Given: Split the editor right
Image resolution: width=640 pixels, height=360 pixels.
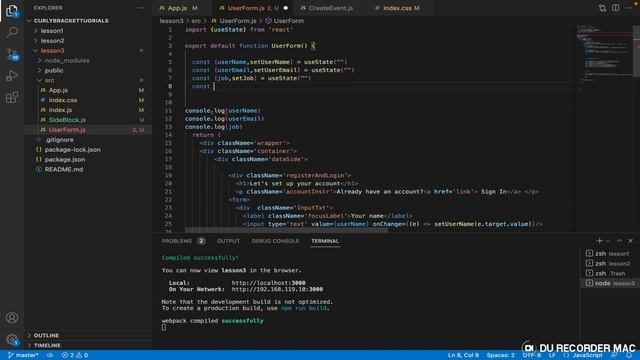Looking at the screenshot, I should (616, 8).
